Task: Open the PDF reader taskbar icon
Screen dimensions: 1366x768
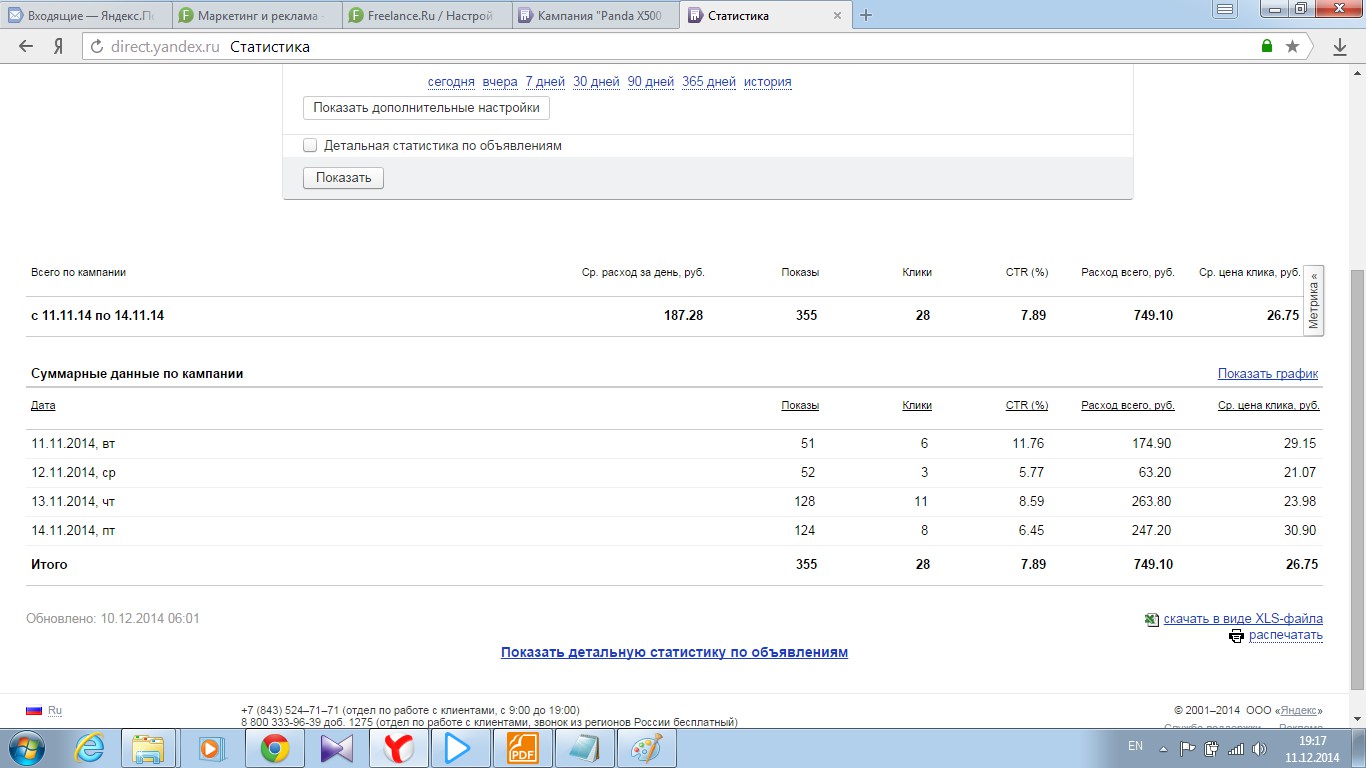Action: 521,748
